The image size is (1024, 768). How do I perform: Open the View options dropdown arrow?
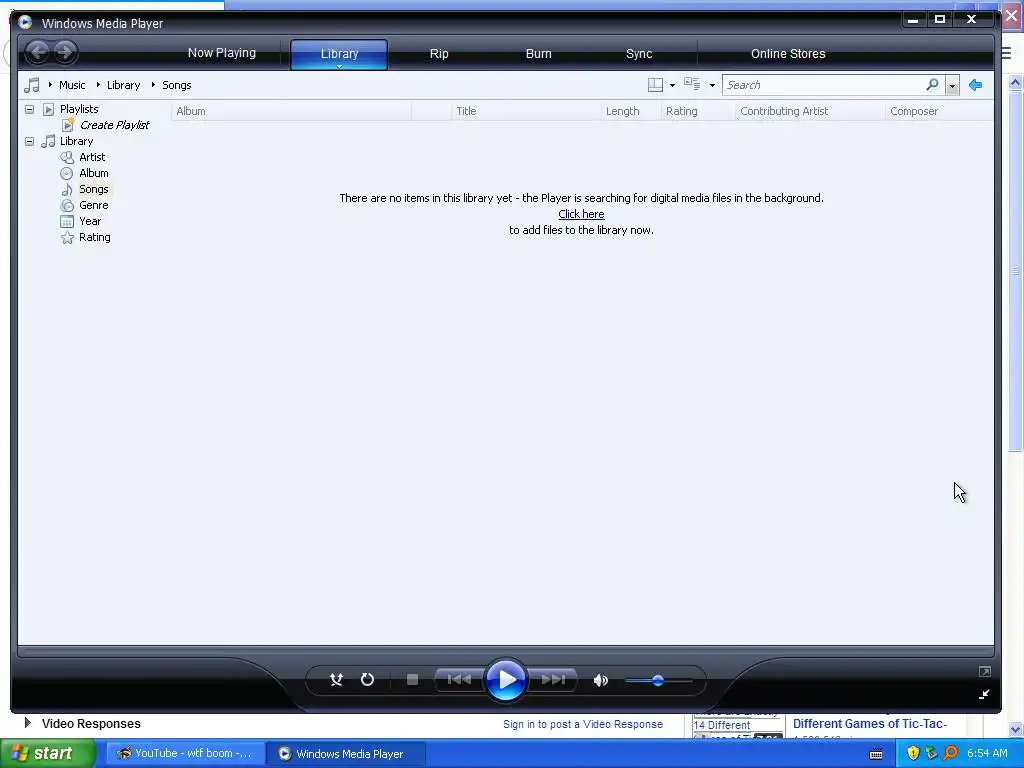(x=712, y=86)
